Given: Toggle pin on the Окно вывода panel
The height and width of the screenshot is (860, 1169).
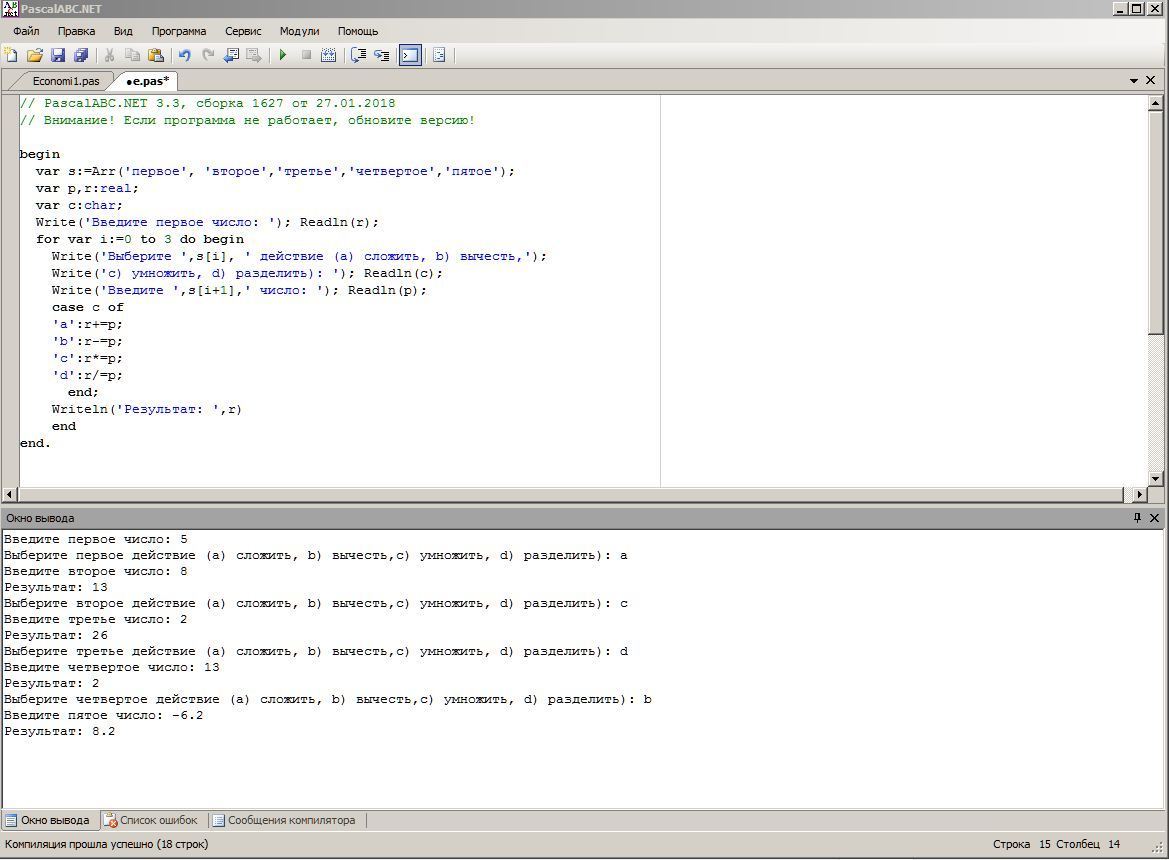Looking at the screenshot, I should coord(1137,518).
